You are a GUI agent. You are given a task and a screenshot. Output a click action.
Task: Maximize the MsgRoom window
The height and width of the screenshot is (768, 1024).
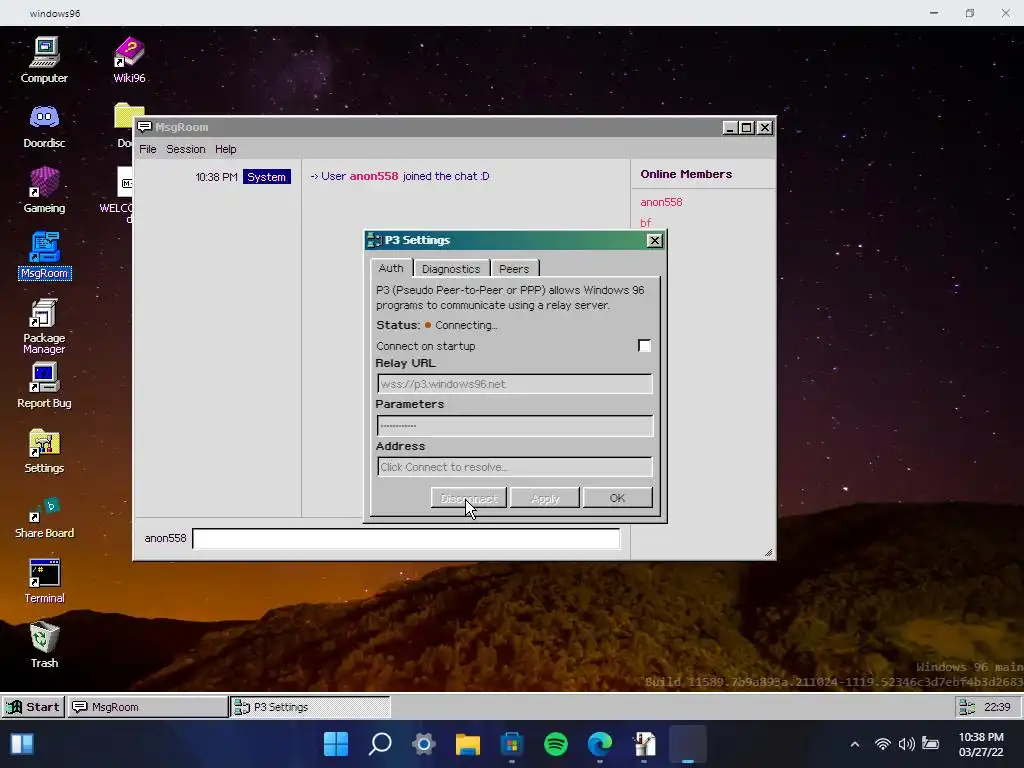pyautogui.click(x=746, y=127)
